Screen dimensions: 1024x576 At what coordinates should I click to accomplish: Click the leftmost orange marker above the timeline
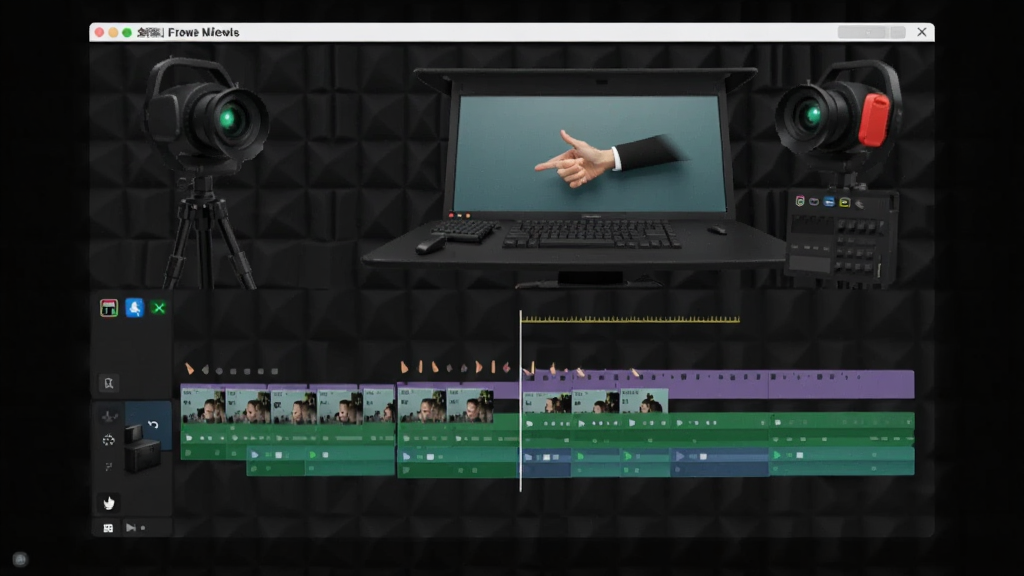click(189, 369)
